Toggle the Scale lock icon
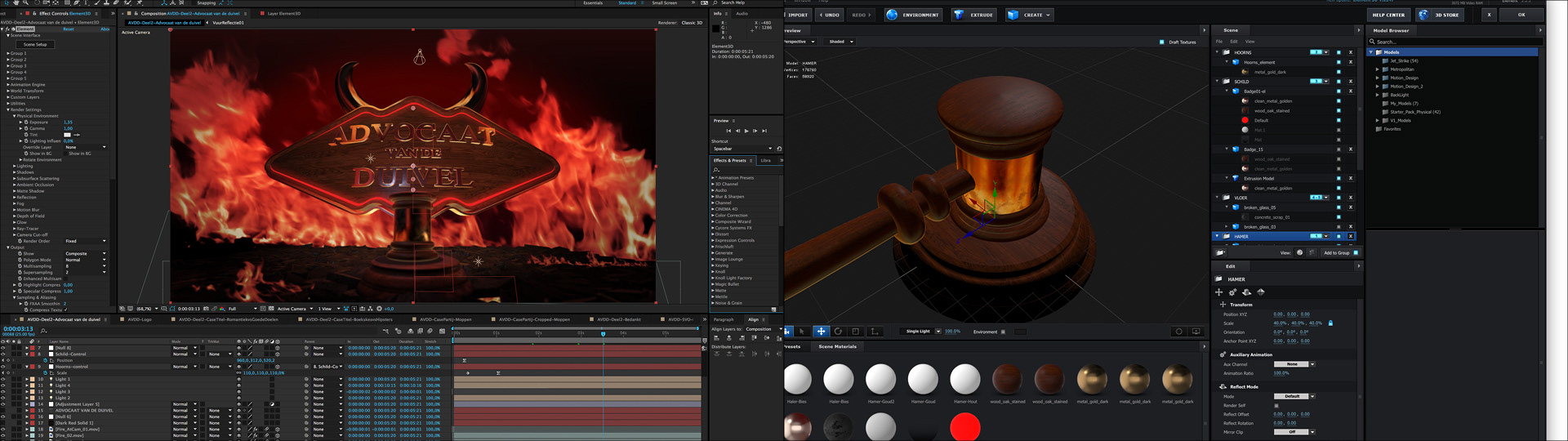Viewport: 1568px width, 441px height. pos(1330,323)
